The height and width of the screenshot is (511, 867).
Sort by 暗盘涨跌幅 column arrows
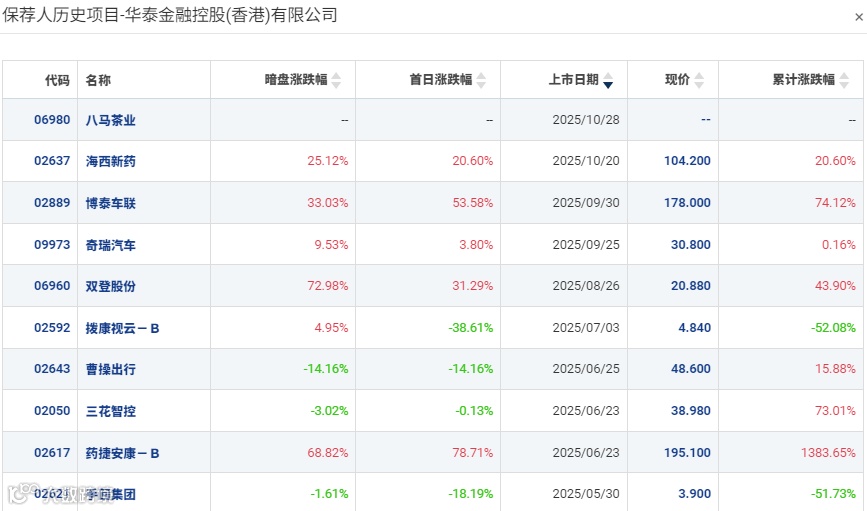[x=336, y=80]
